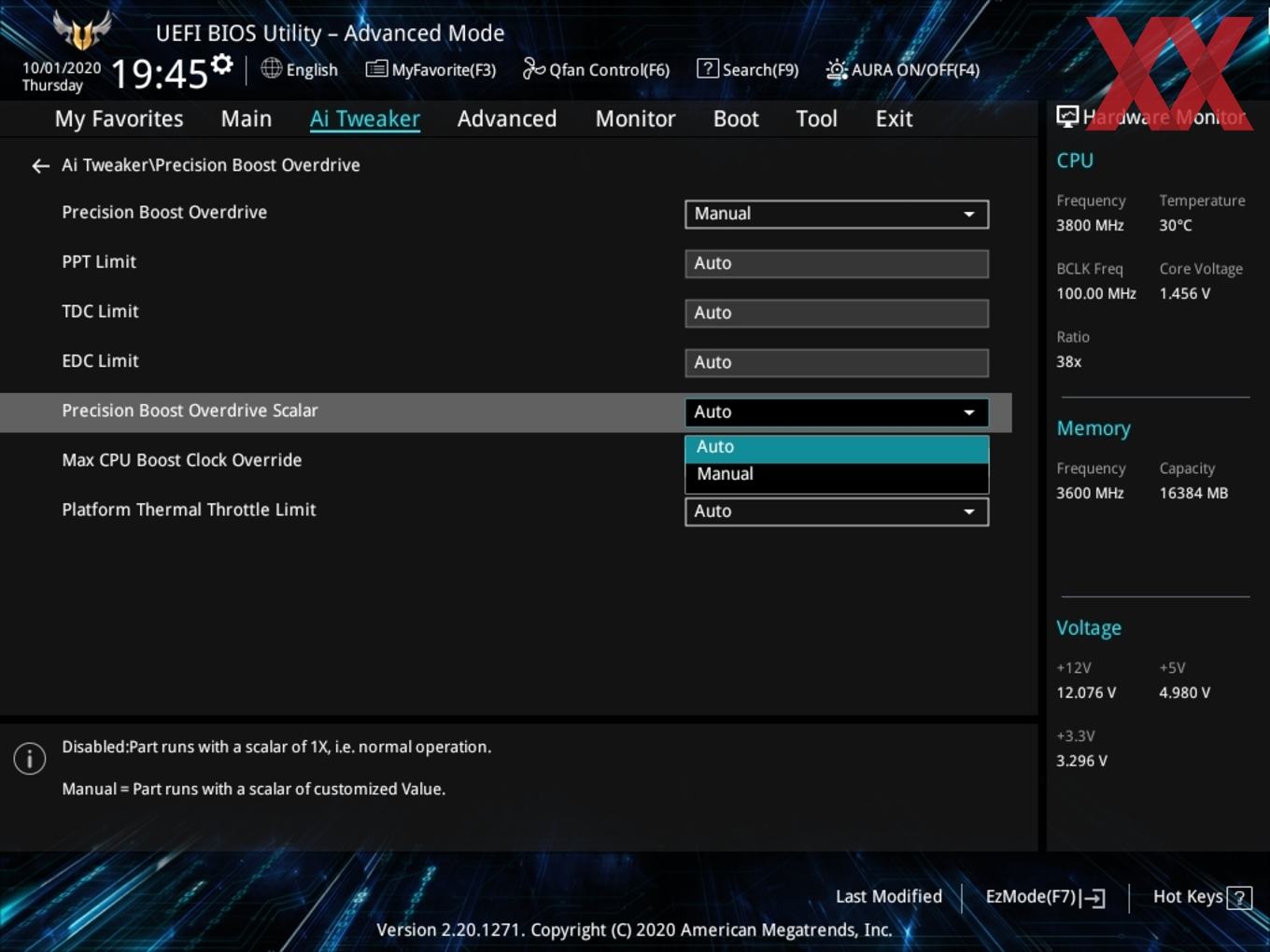Screen dimensions: 1270x952
Task: Click the back arrow to Ai Tweaker
Action: (x=40, y=166)
